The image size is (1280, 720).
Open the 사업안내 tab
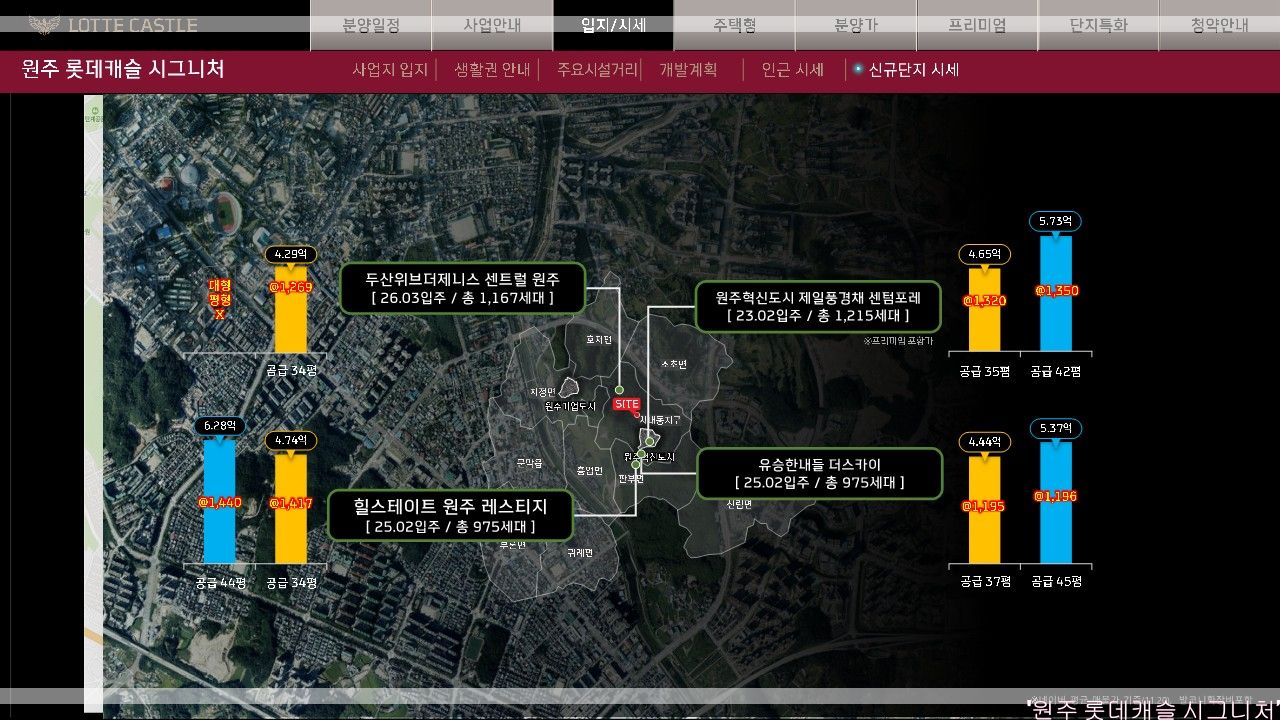pos(492,25)
